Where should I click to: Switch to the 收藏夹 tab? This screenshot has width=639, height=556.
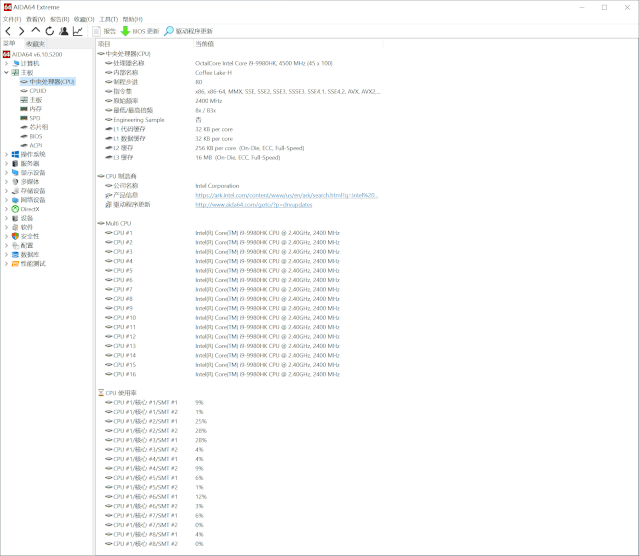pyautogui.click(x=35, y=44)
